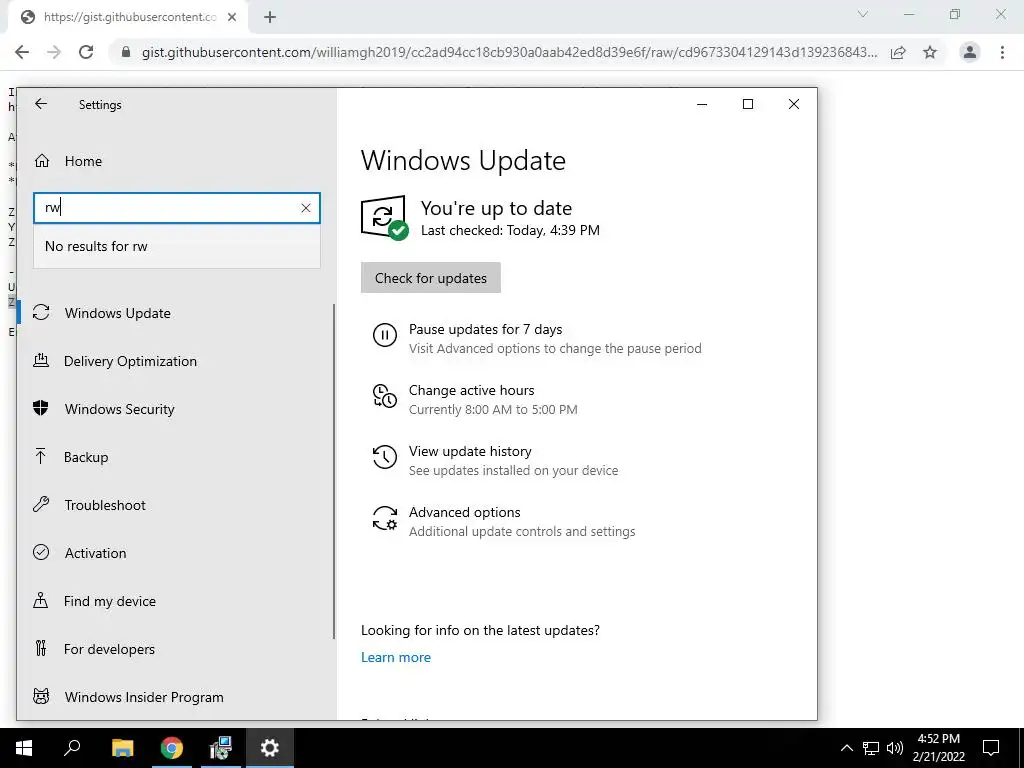Image resolution: width=1024 pixels, height=768 pixels.
Task: Click the Check for updates button
Action: (431, 278)
